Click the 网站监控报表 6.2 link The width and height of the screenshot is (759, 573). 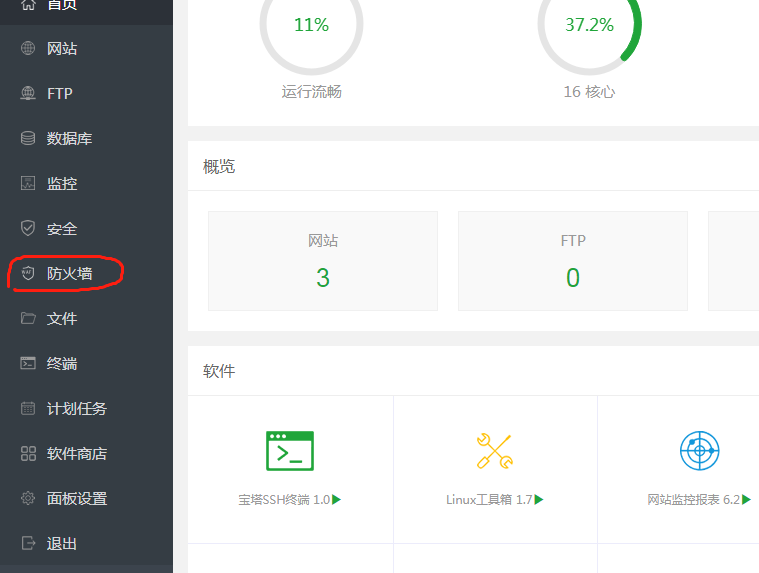[x=694, y=499]
